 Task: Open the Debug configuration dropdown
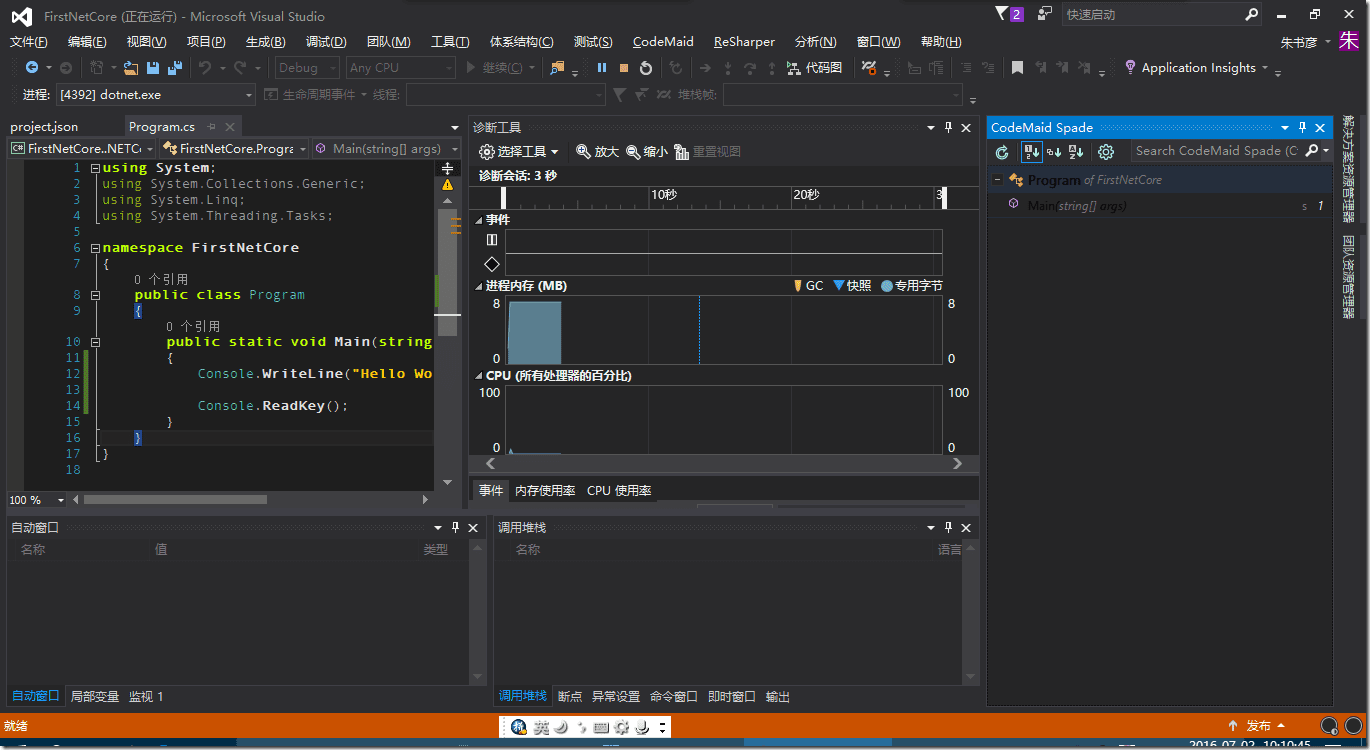pos(307,67)
